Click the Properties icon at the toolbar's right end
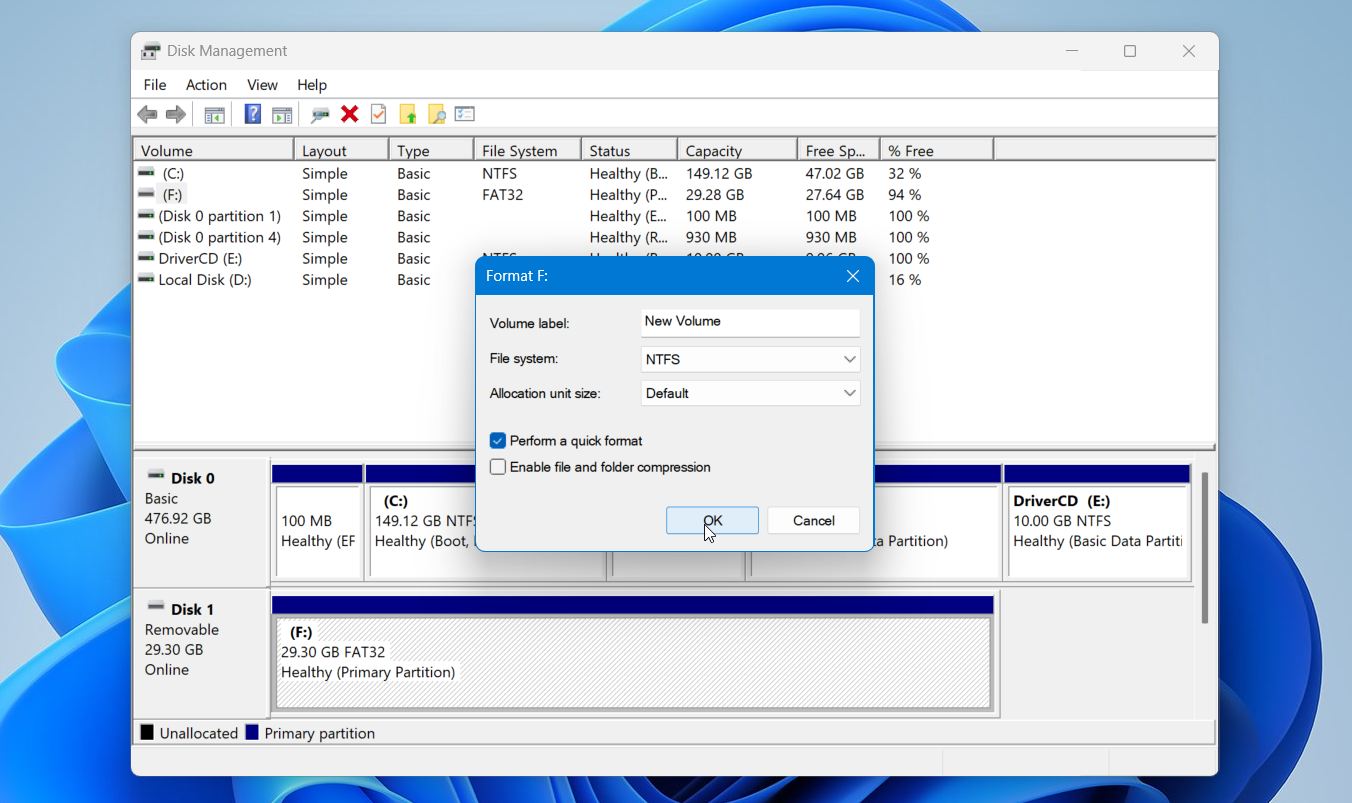 [465, 113]
